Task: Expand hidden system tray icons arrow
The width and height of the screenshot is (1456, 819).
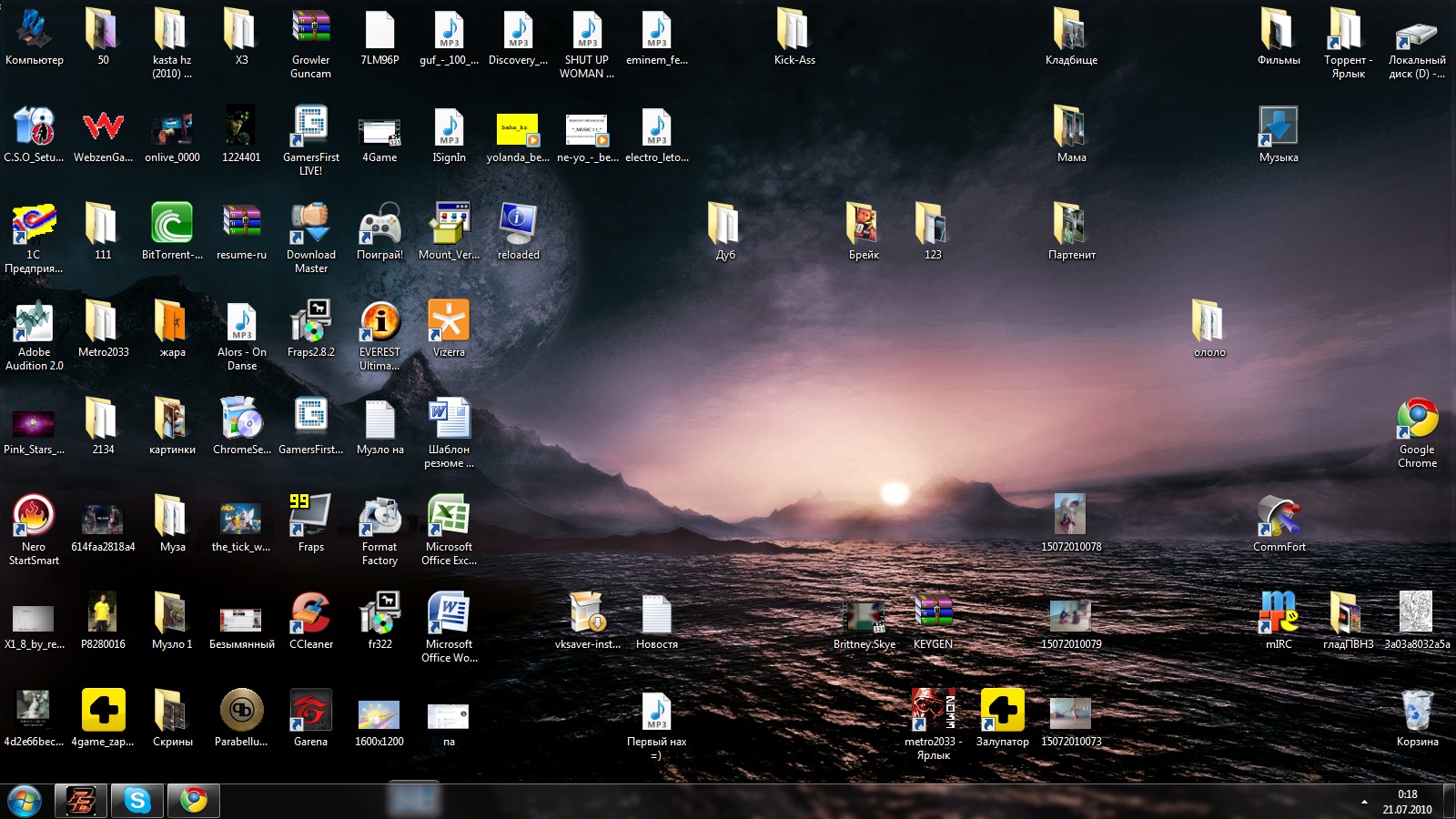Action: pos(1364,802)
